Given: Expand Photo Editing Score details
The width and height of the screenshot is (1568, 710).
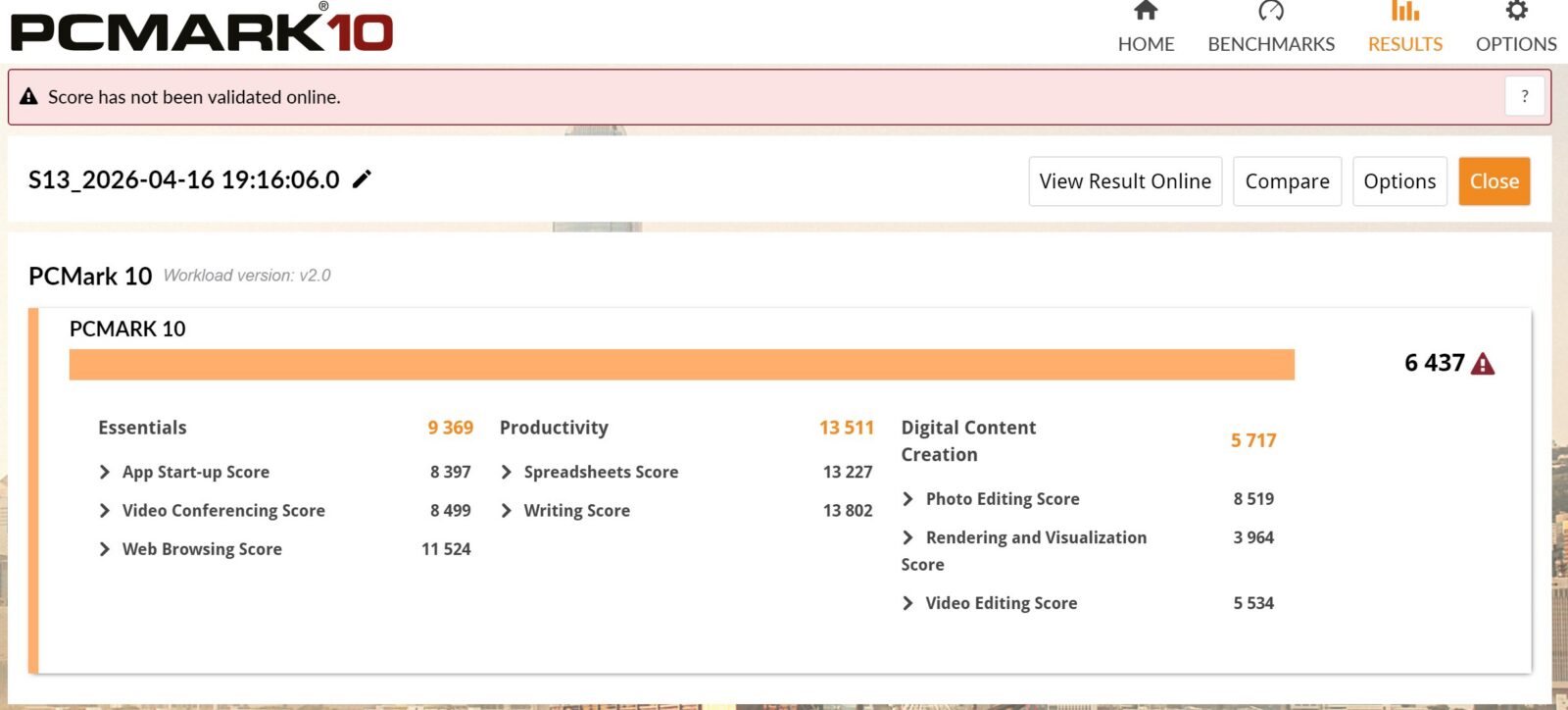Looking at the screenshot, I should [x=908, y=499].
